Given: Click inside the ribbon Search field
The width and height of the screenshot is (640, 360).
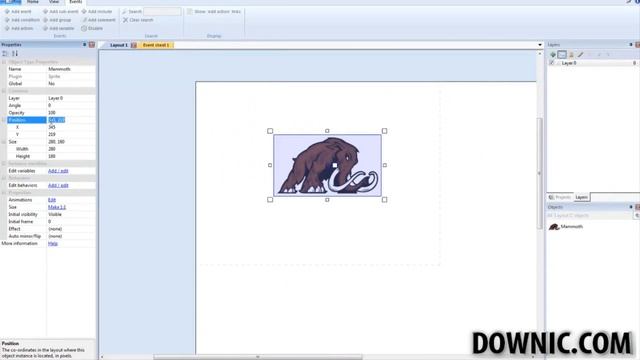Looking at the screenshot, I should point(162,11).
